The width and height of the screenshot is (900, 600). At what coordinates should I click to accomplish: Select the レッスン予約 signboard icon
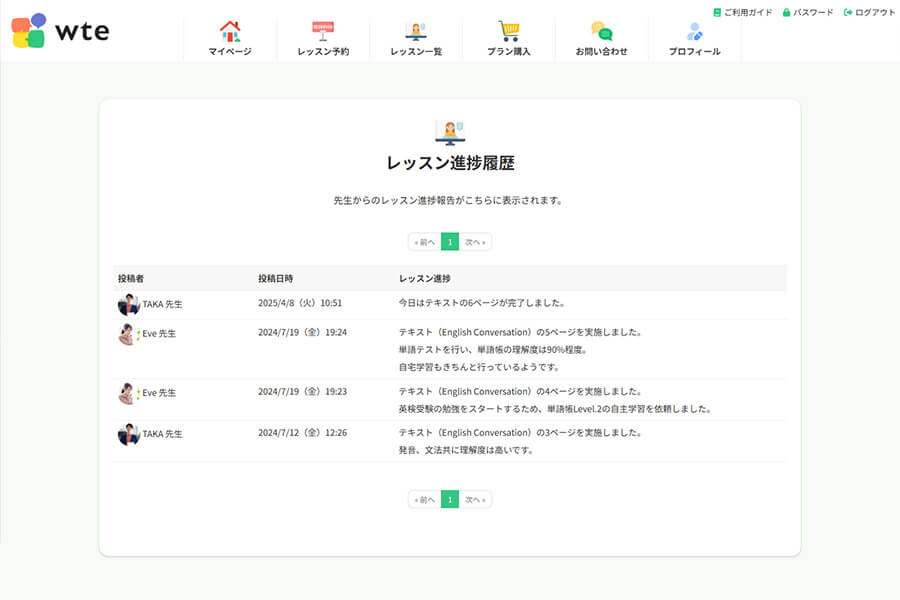pos(322,28)
